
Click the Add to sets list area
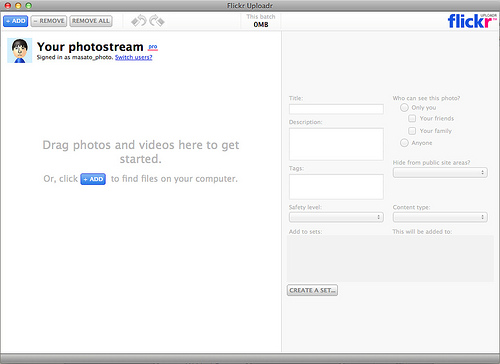[390, 258]
